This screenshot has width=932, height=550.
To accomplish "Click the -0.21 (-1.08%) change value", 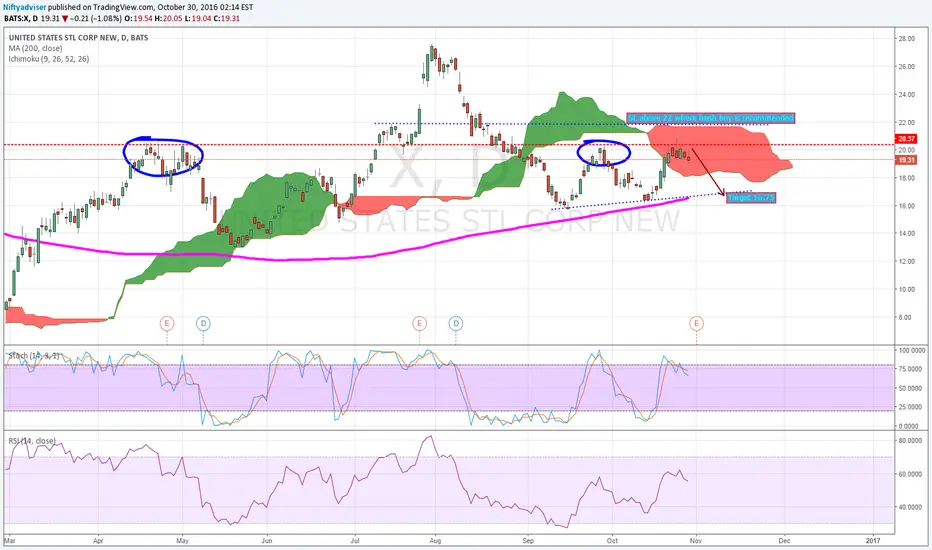I will point(96,18).
